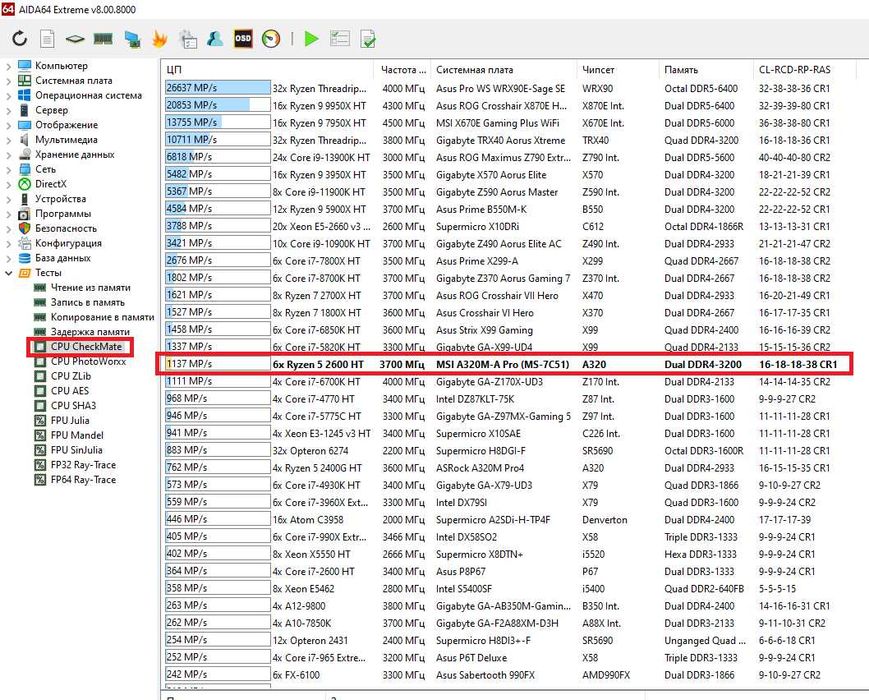Select the CPU CheckMate test

click(86, 346)
